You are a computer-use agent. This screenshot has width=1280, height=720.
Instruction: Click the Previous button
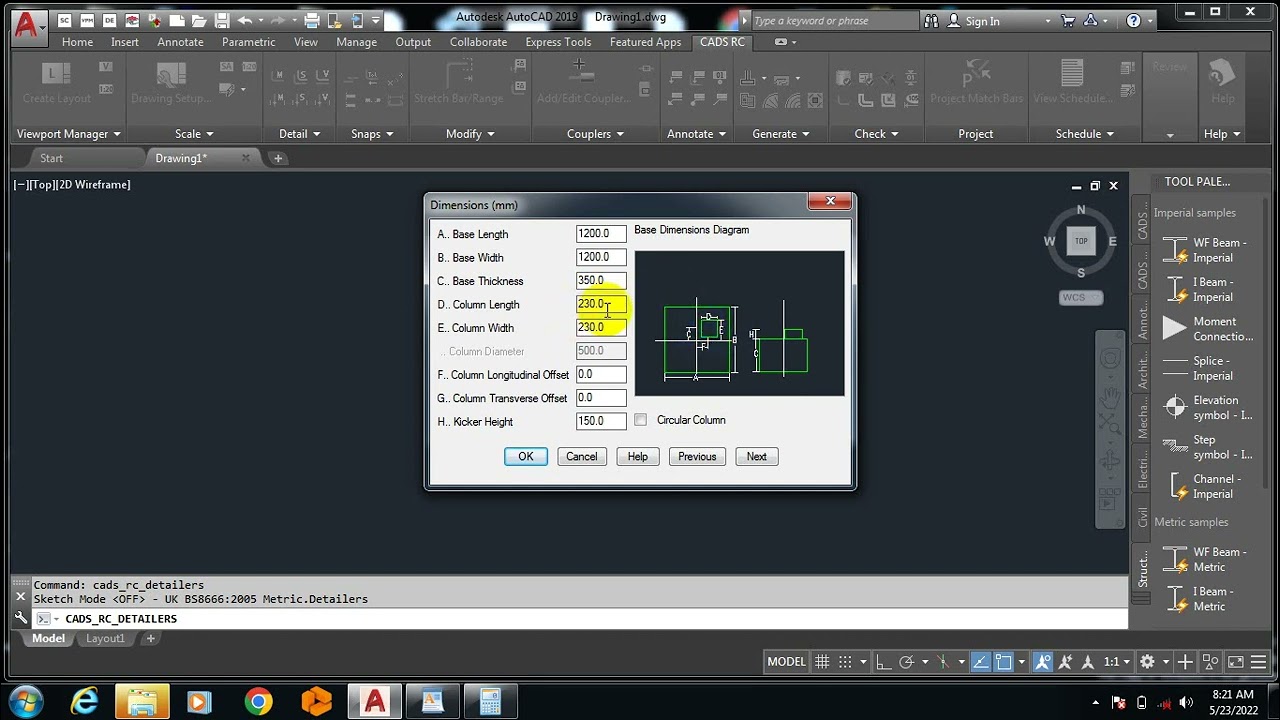point(697,457)
